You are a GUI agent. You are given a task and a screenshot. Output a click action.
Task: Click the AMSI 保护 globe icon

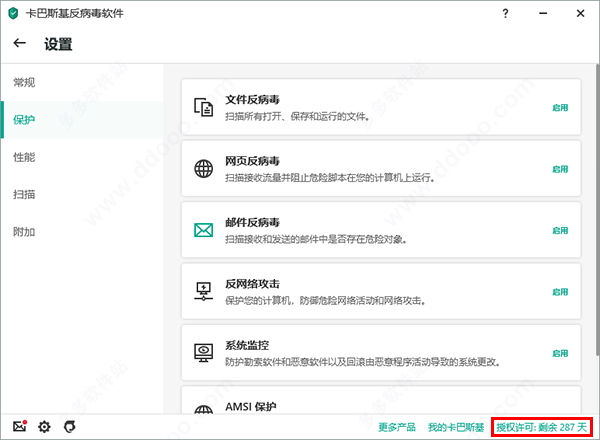click(x=204, y=409)
